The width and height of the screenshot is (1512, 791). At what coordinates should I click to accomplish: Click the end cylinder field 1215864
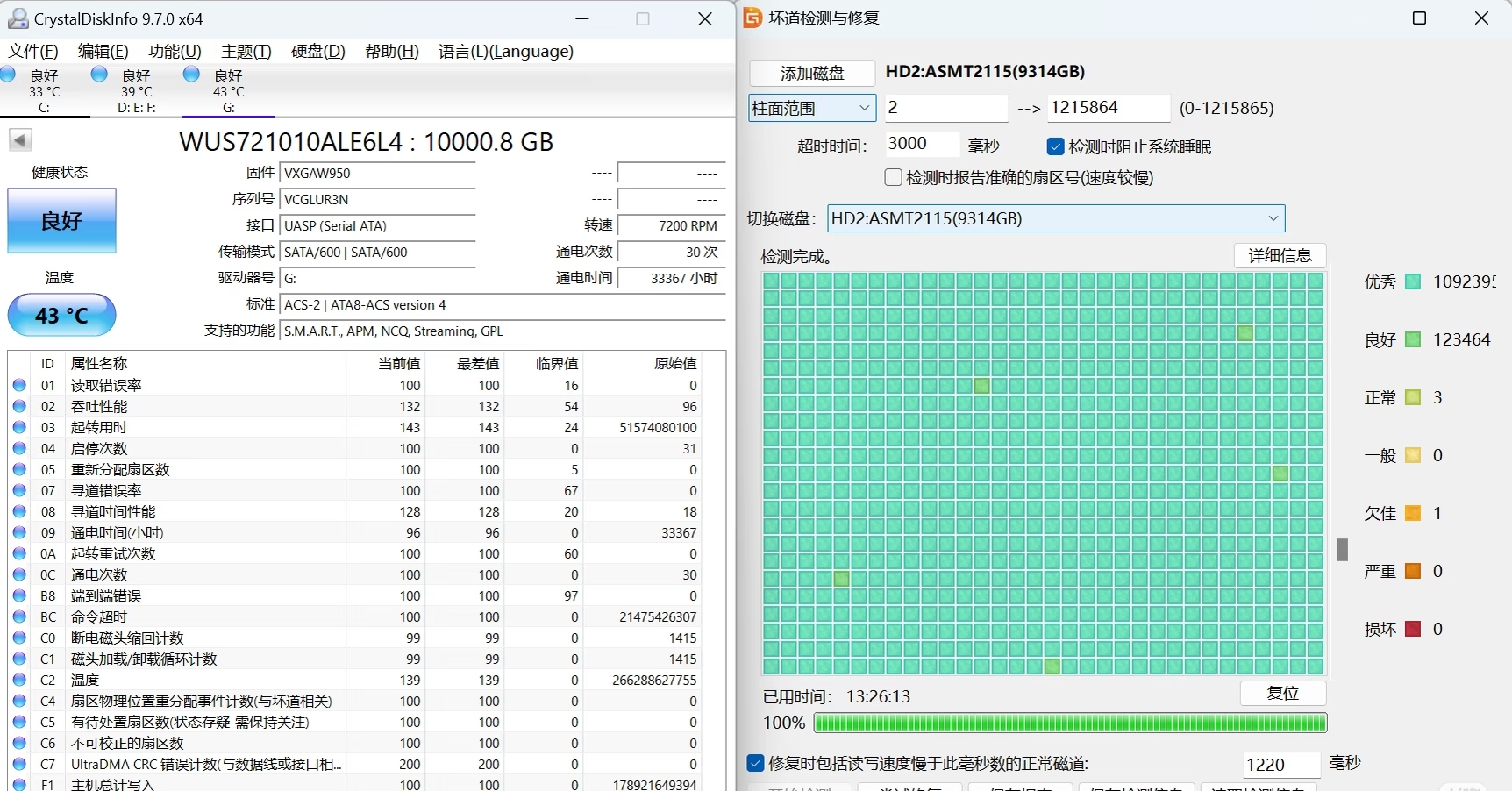1109,108
